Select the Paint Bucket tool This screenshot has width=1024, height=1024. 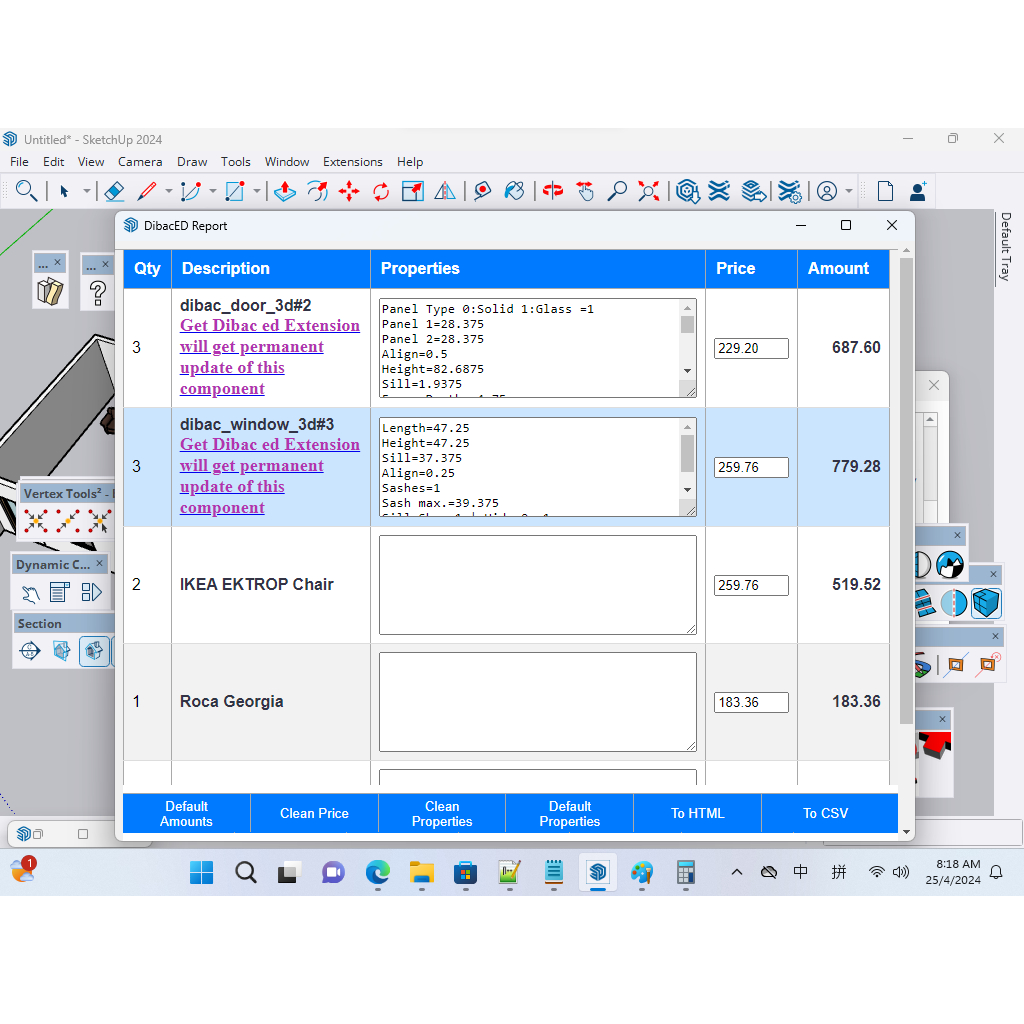click(x=515, y=191)
